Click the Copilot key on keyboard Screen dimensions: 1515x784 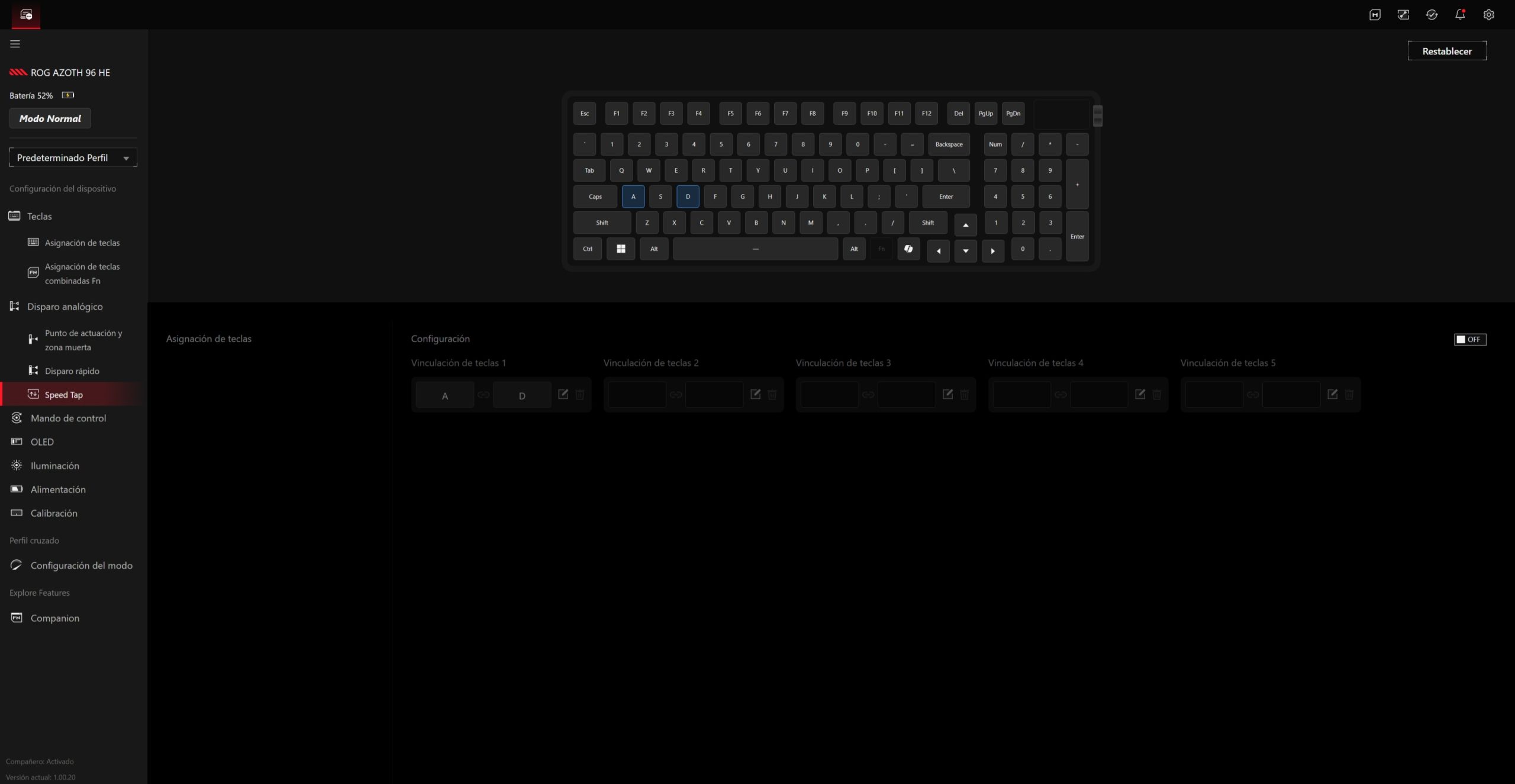pyautogui.click(x=908, y=249)
